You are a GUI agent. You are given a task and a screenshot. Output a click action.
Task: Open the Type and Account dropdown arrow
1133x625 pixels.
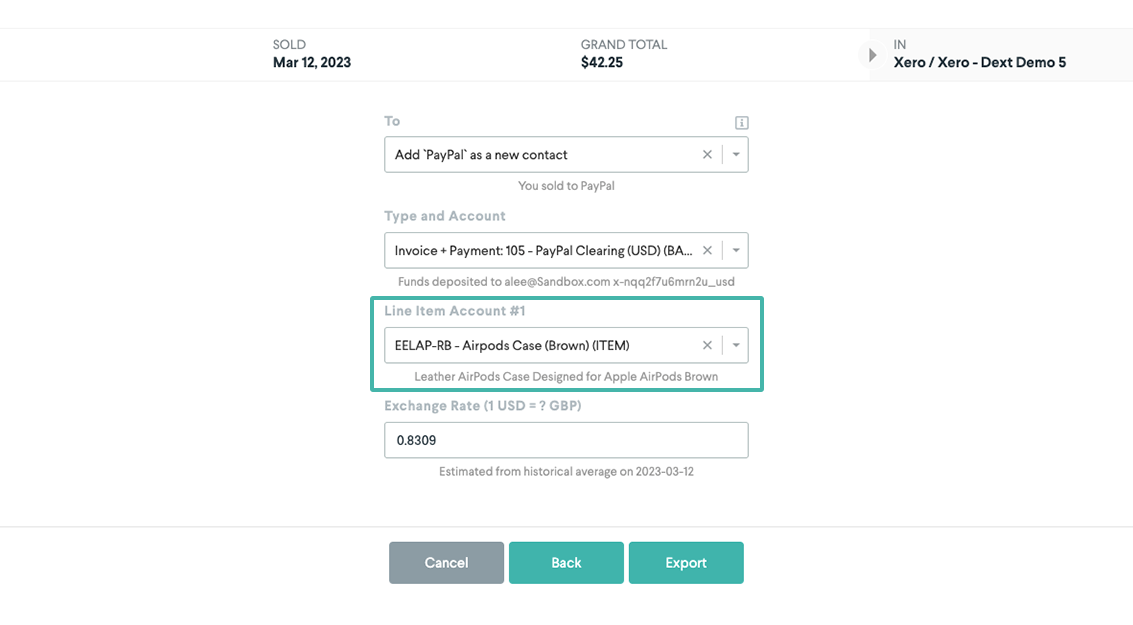[x=736, y=250]
